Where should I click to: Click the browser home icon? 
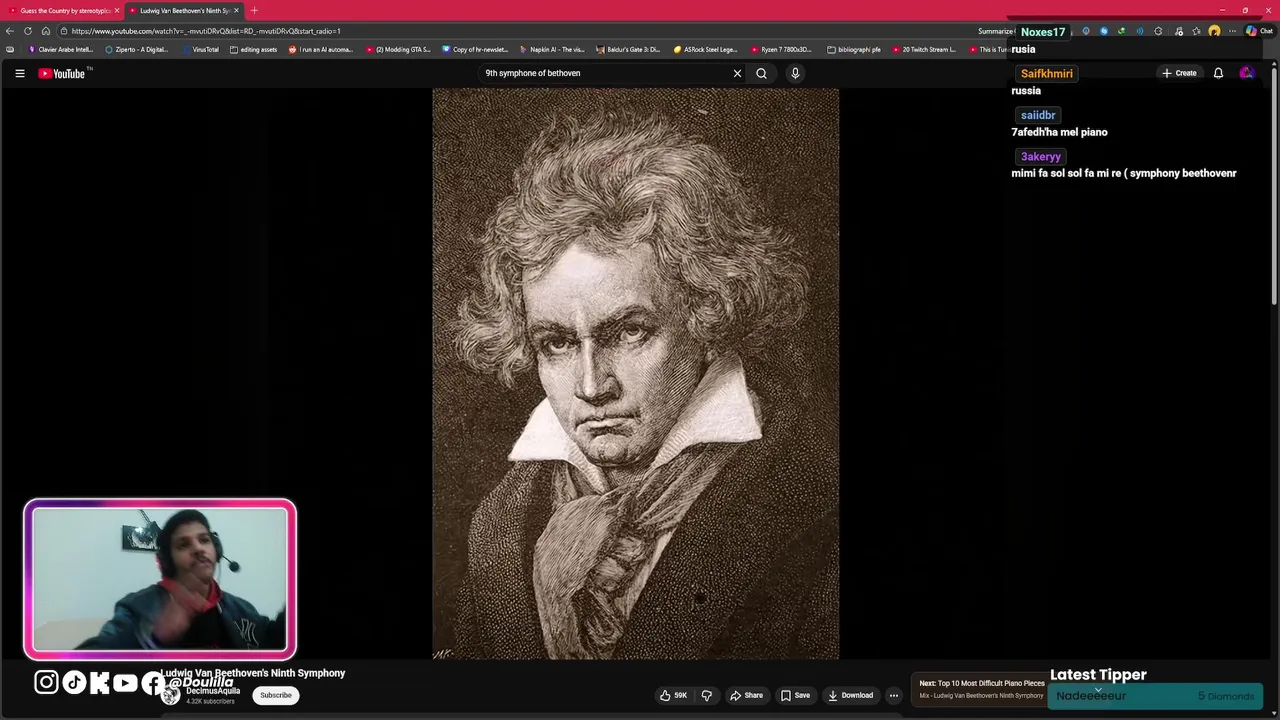pos(45,31)
